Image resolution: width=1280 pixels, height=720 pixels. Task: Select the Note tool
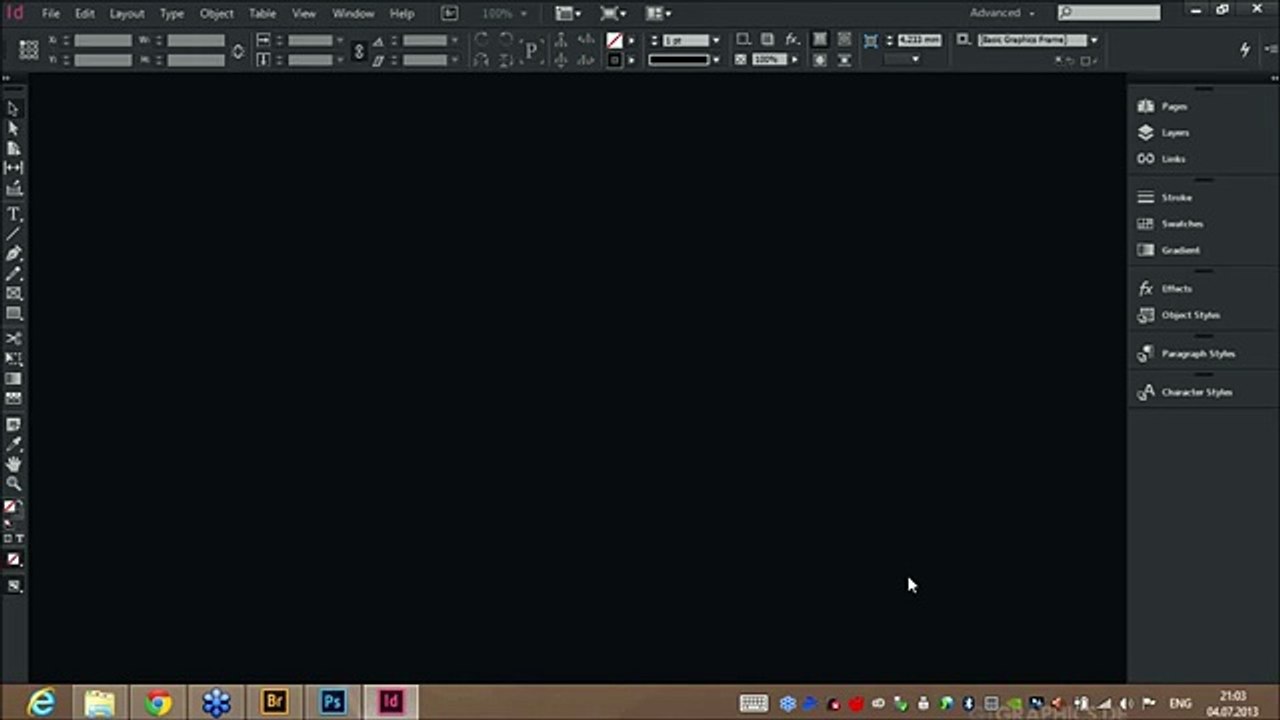tap(13, 424)
